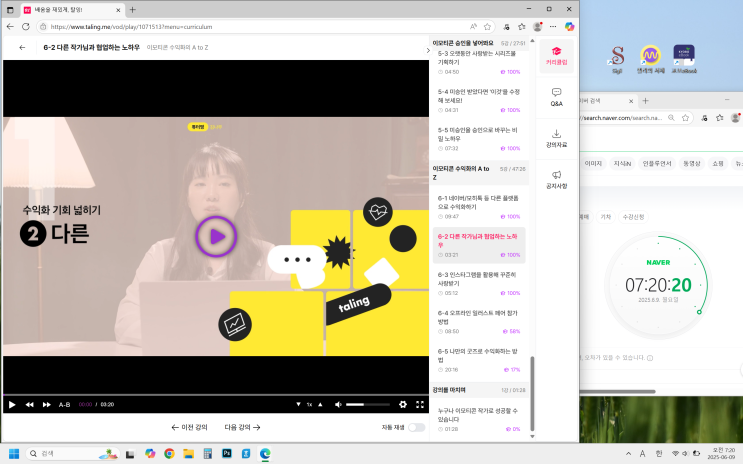Decrease playback speed with the down triangle
Image resolution: width=743 pixels, height=464 pixels.
pos(298,404)
